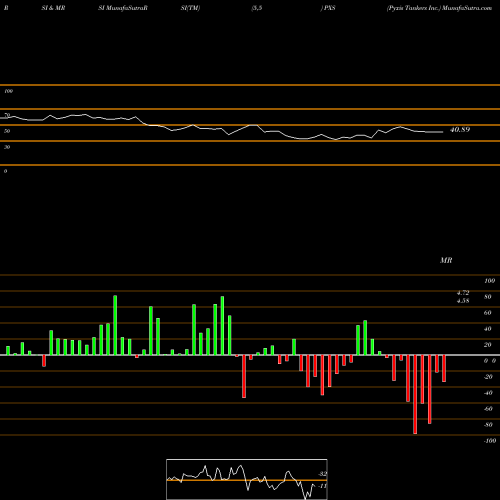Click the RSI current value 40.89
The image size is (500, 500).
[460, 130]
